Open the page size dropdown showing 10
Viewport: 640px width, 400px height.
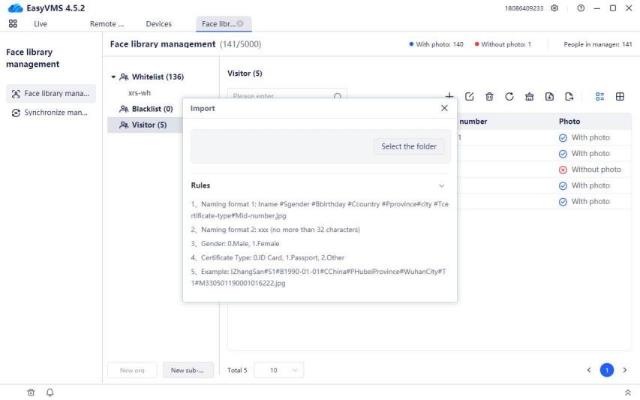279,370
